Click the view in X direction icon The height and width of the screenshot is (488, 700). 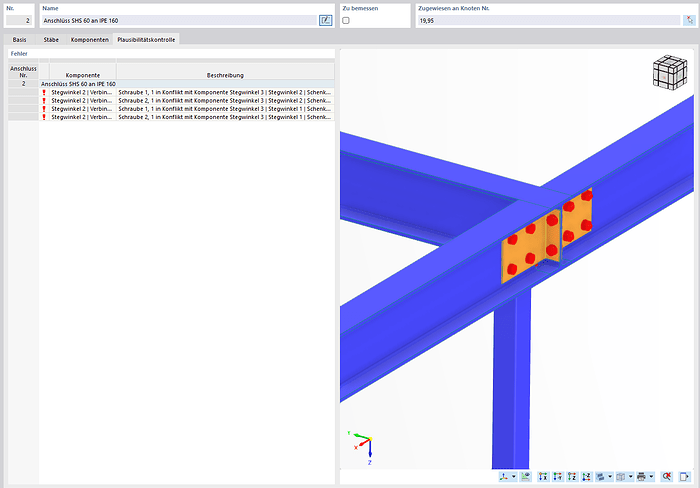543,477
